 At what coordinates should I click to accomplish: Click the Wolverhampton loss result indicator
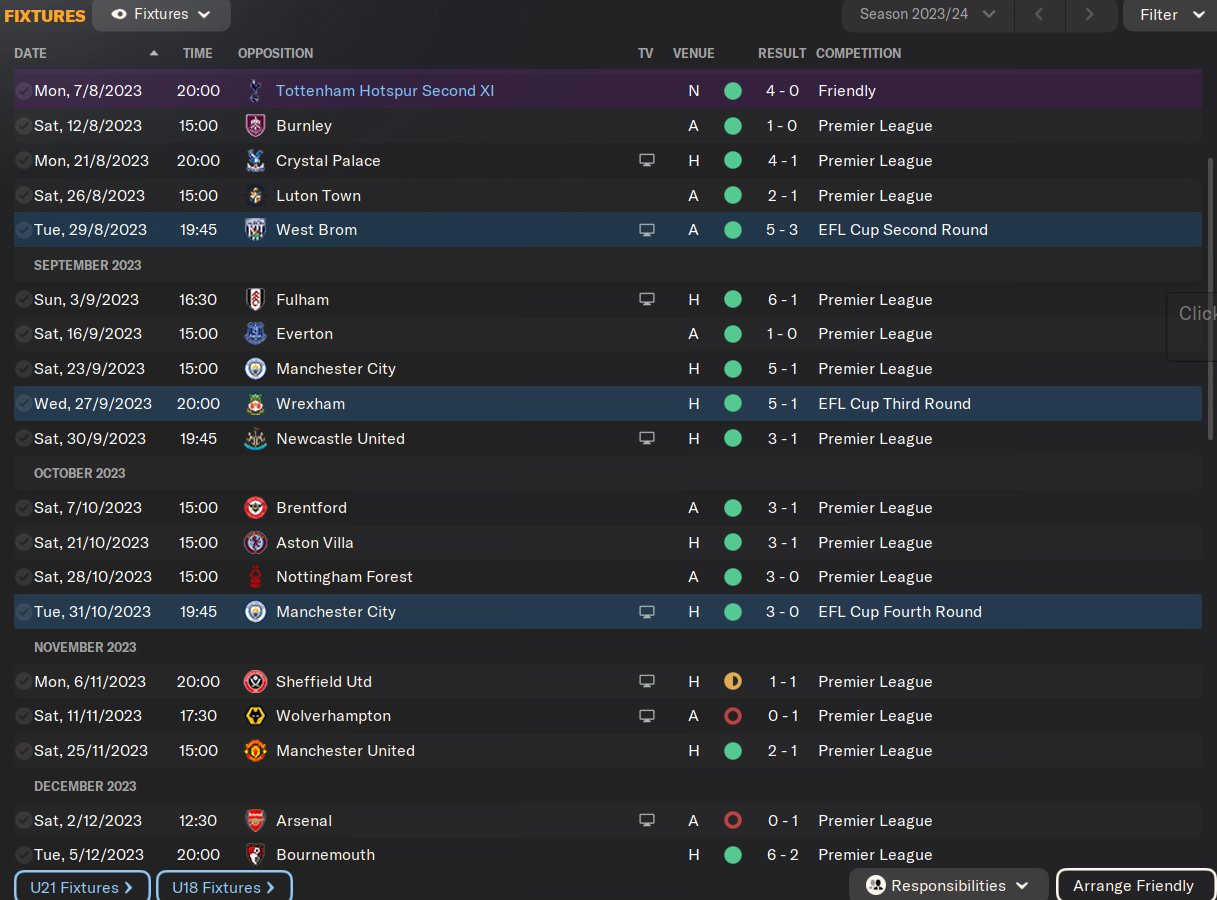(733, 716)
